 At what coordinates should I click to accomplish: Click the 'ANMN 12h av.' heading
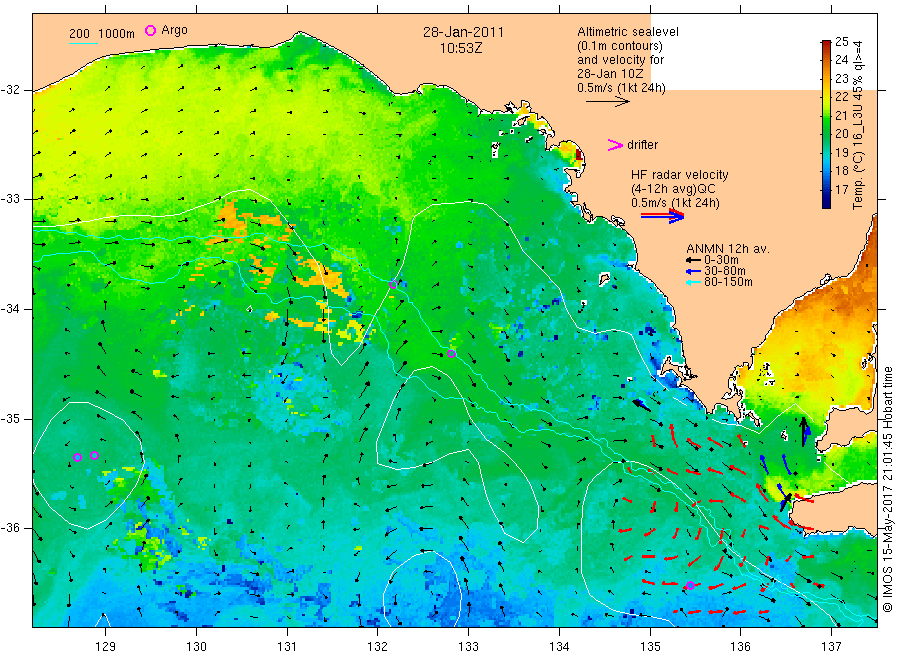(728, 249)
